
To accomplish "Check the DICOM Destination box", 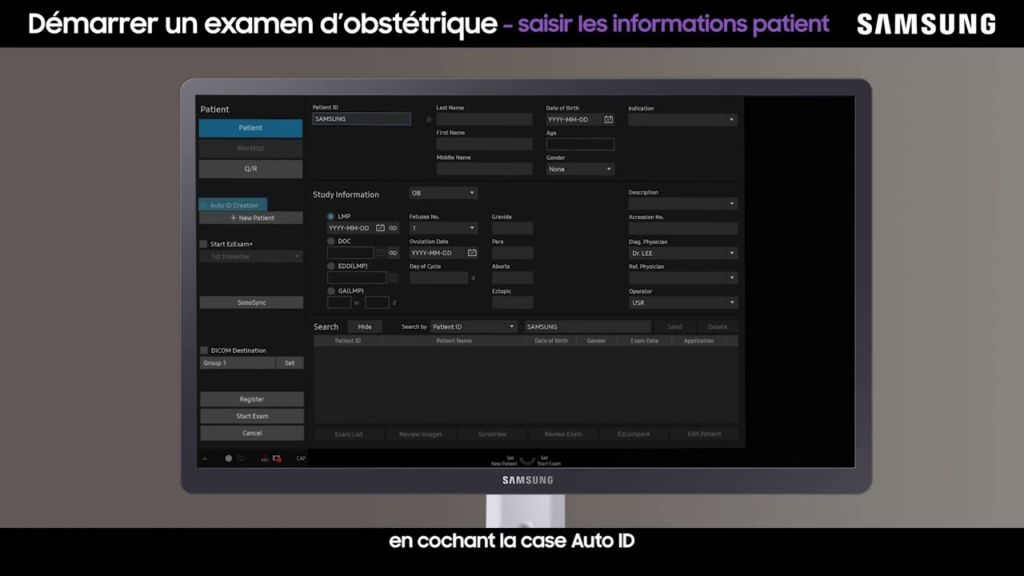I will pos(204,350).
